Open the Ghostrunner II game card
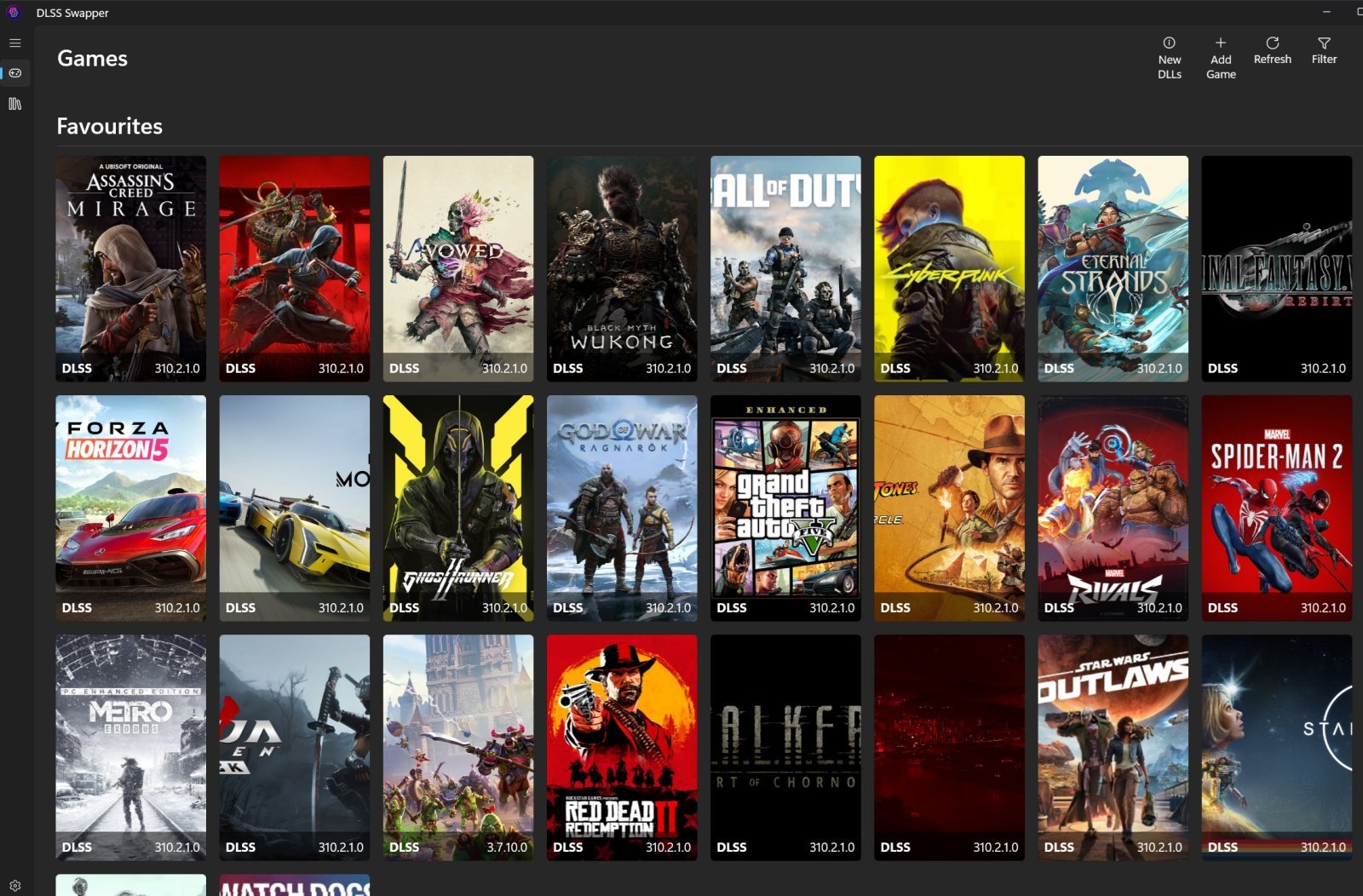 458,508
